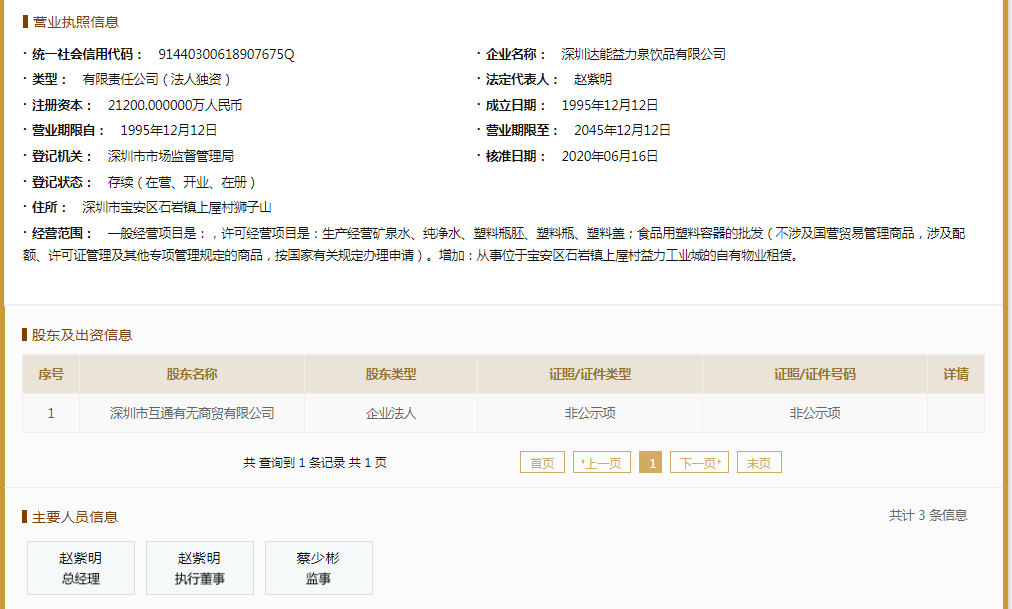Click the 成立日期 value 1995年12月12日
This screenshot has height=609, width=1012.
pos(610,105)
